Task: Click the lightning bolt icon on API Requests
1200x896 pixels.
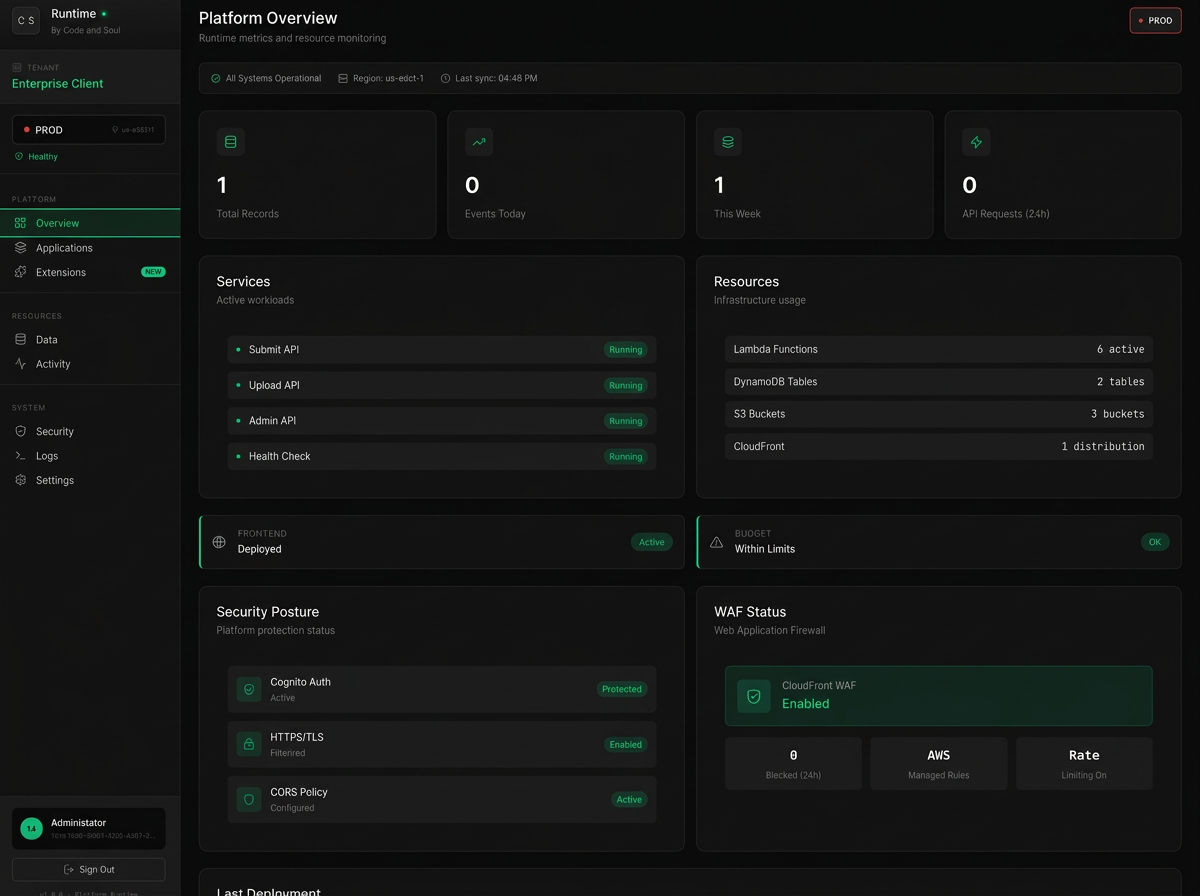Action: click(976, 142)
